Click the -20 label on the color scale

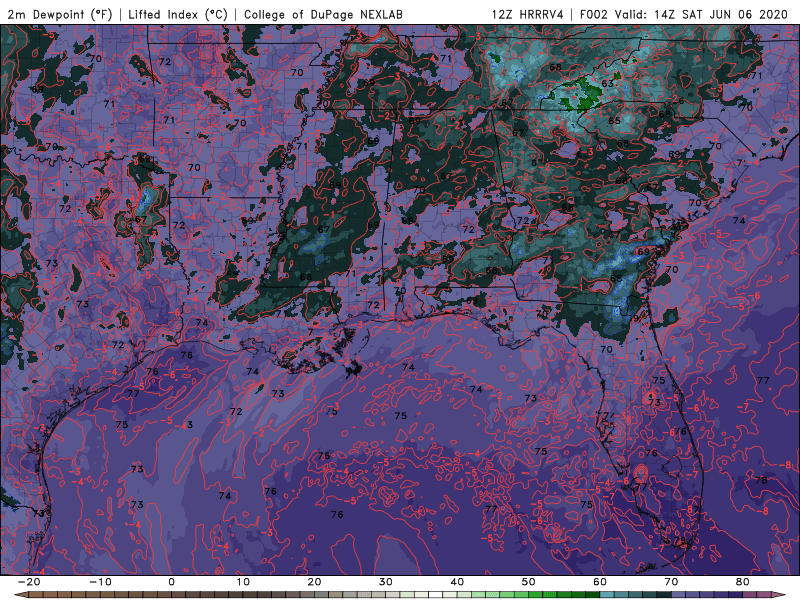(29, 582)
